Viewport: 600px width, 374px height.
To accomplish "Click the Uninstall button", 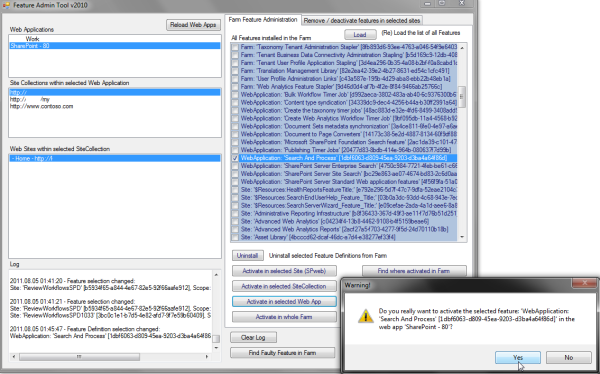I will coord(247,255).
